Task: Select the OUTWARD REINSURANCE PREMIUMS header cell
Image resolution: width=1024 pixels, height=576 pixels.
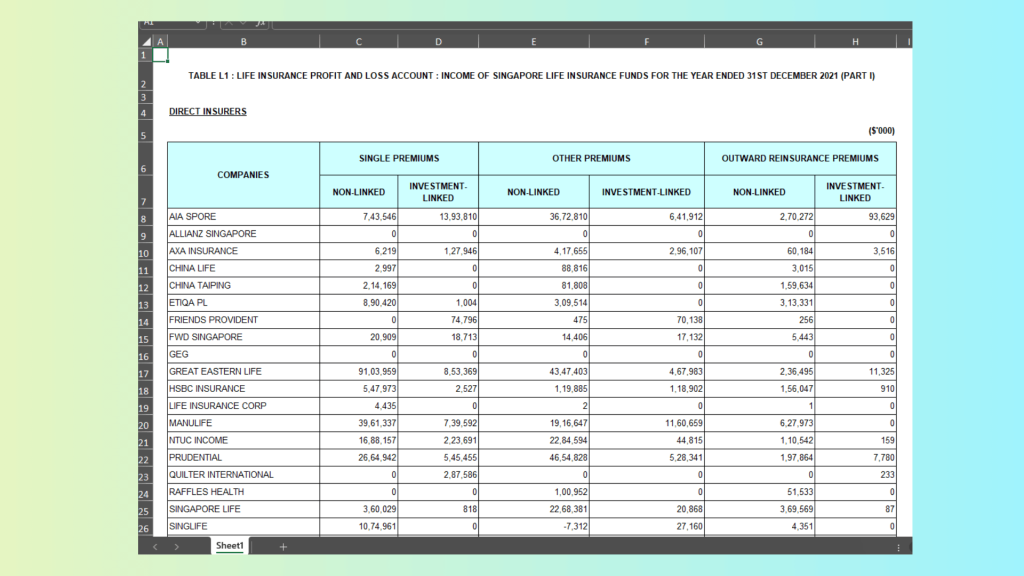Action: (800, 158)
